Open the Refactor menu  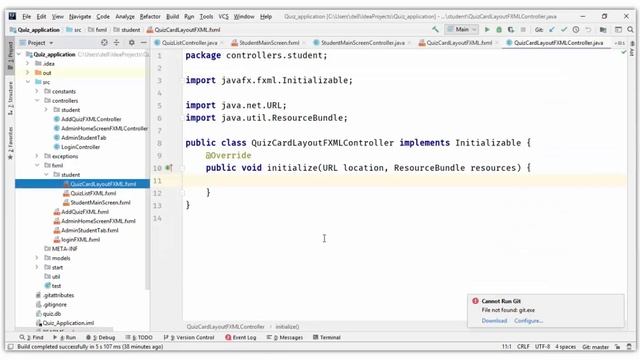150,16
